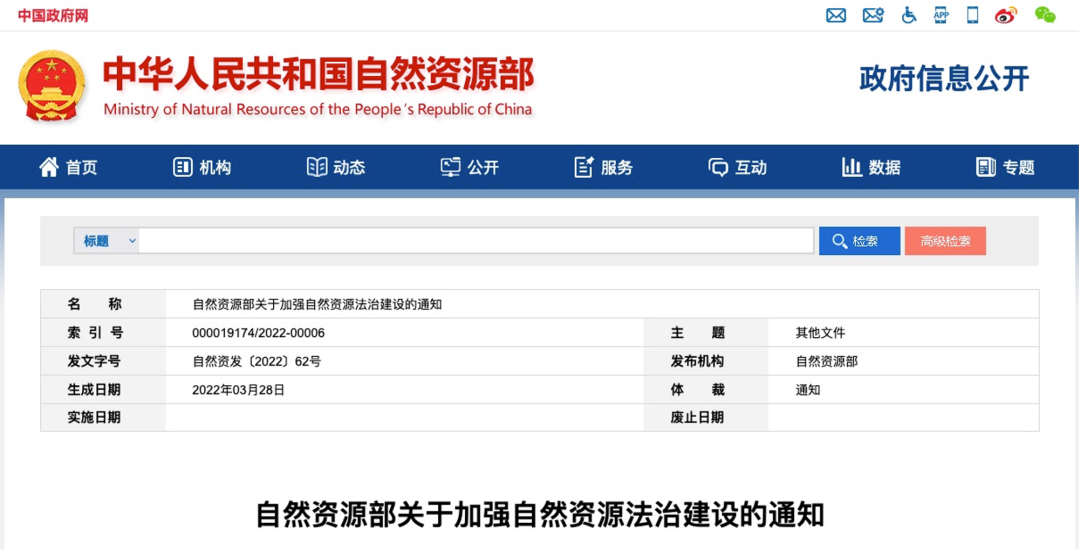Open the 互动 navigation item
The width and height of the screenshot is (1080, 550).
(x=738, y=167)
